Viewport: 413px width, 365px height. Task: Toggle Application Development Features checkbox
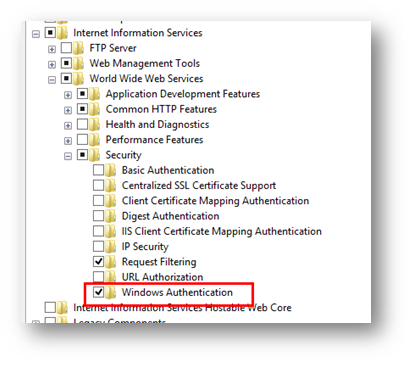82,94
